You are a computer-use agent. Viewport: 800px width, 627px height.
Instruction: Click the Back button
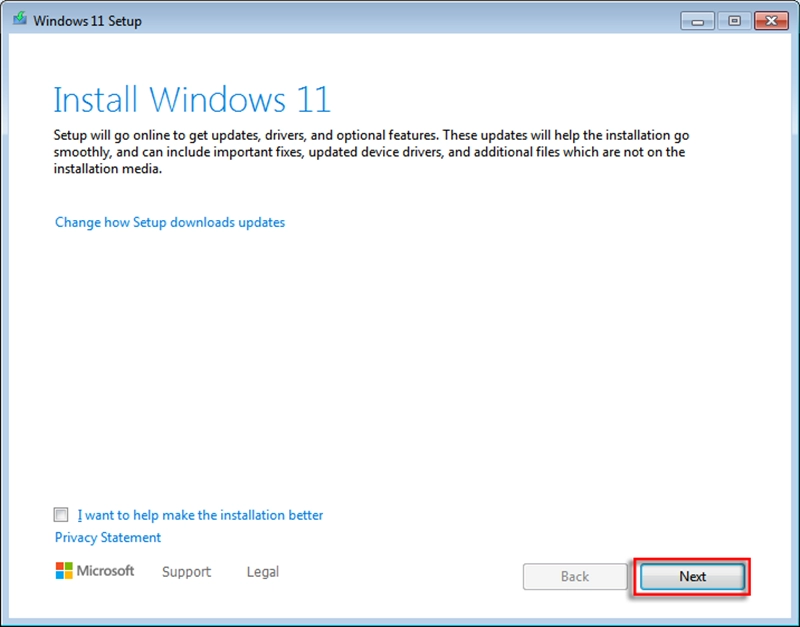tap(575, 576)
